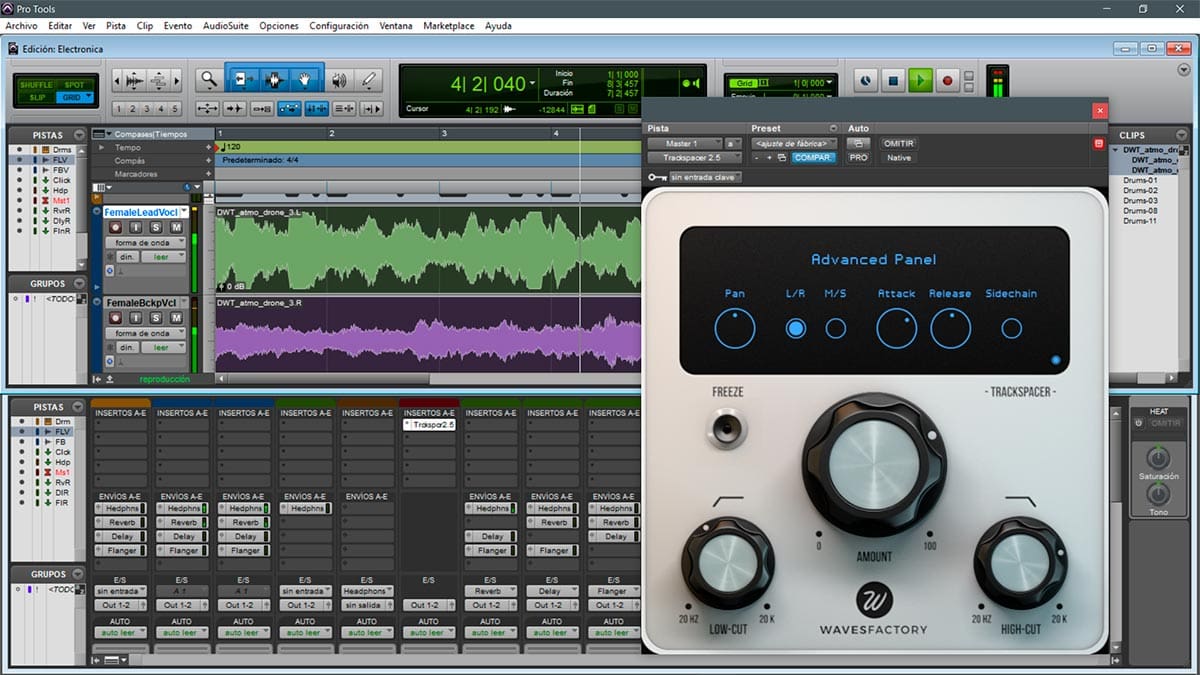The image size is (1200, 675).
Task: Toggle the FREEZE switch on Trackspacer
Action: pyautogui.click(x=727, y=428)
